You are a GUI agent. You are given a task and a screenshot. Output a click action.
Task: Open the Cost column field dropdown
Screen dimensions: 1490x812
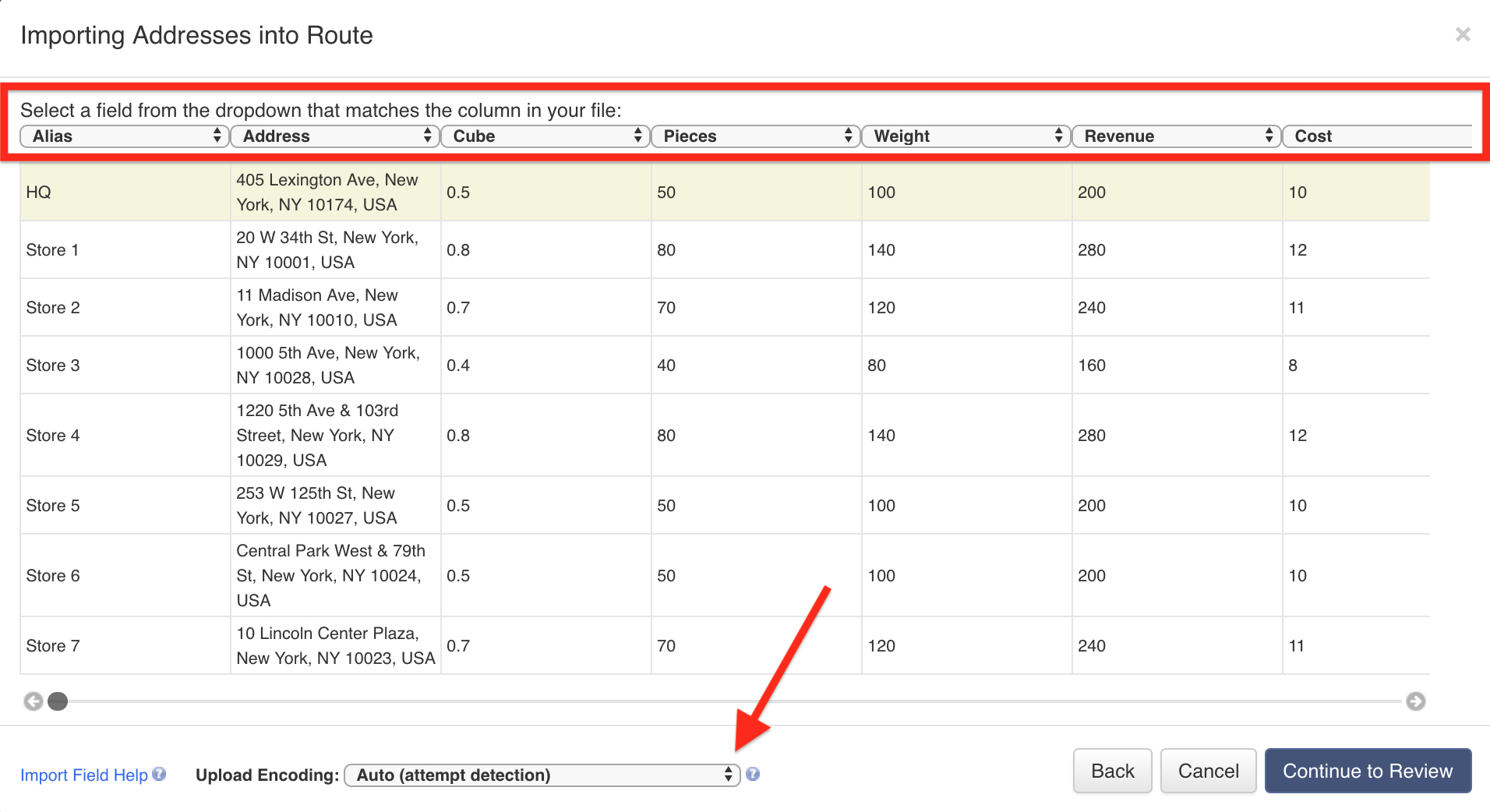click(x=1379, y=136)
